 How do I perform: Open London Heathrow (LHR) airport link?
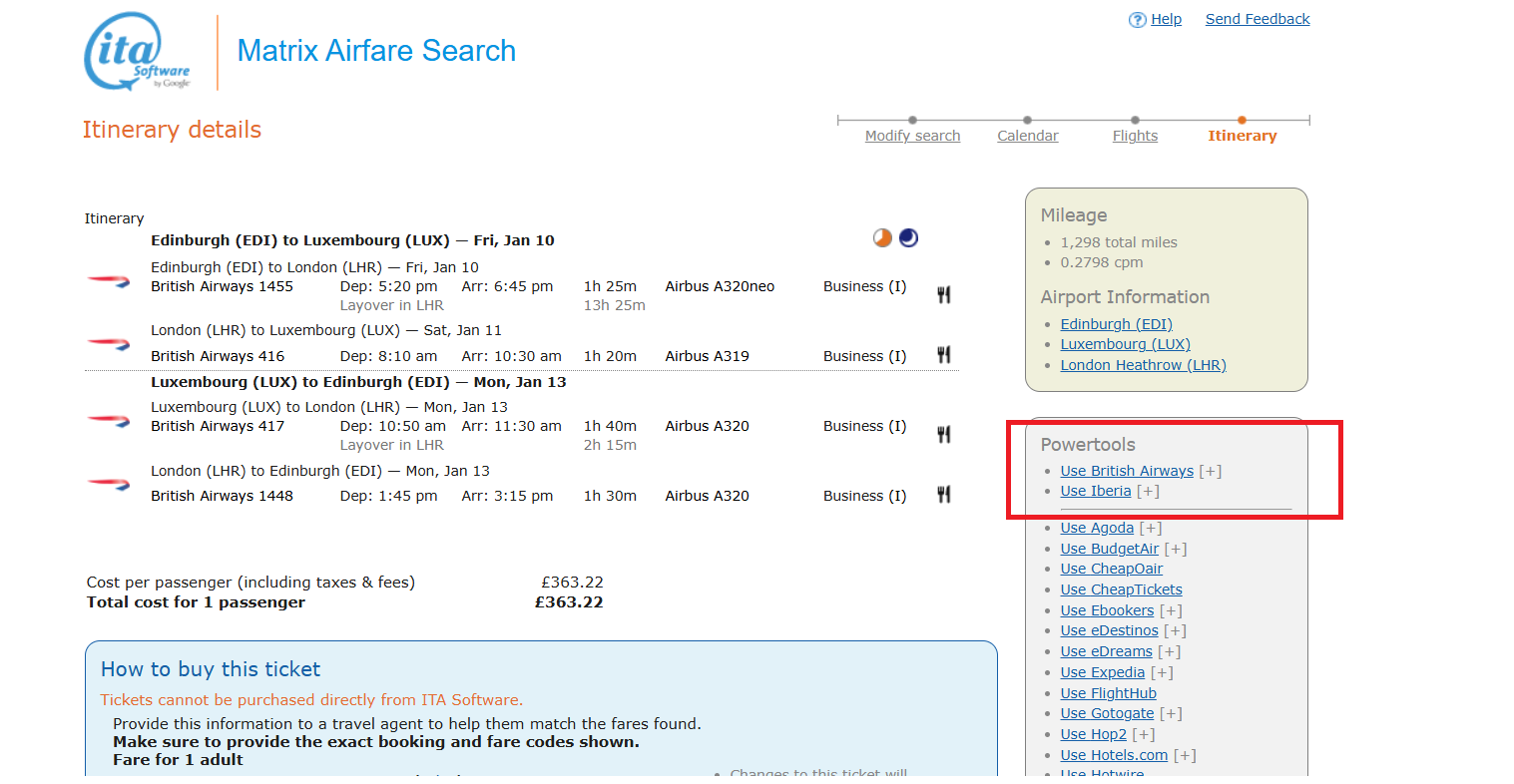[1143, 365]
